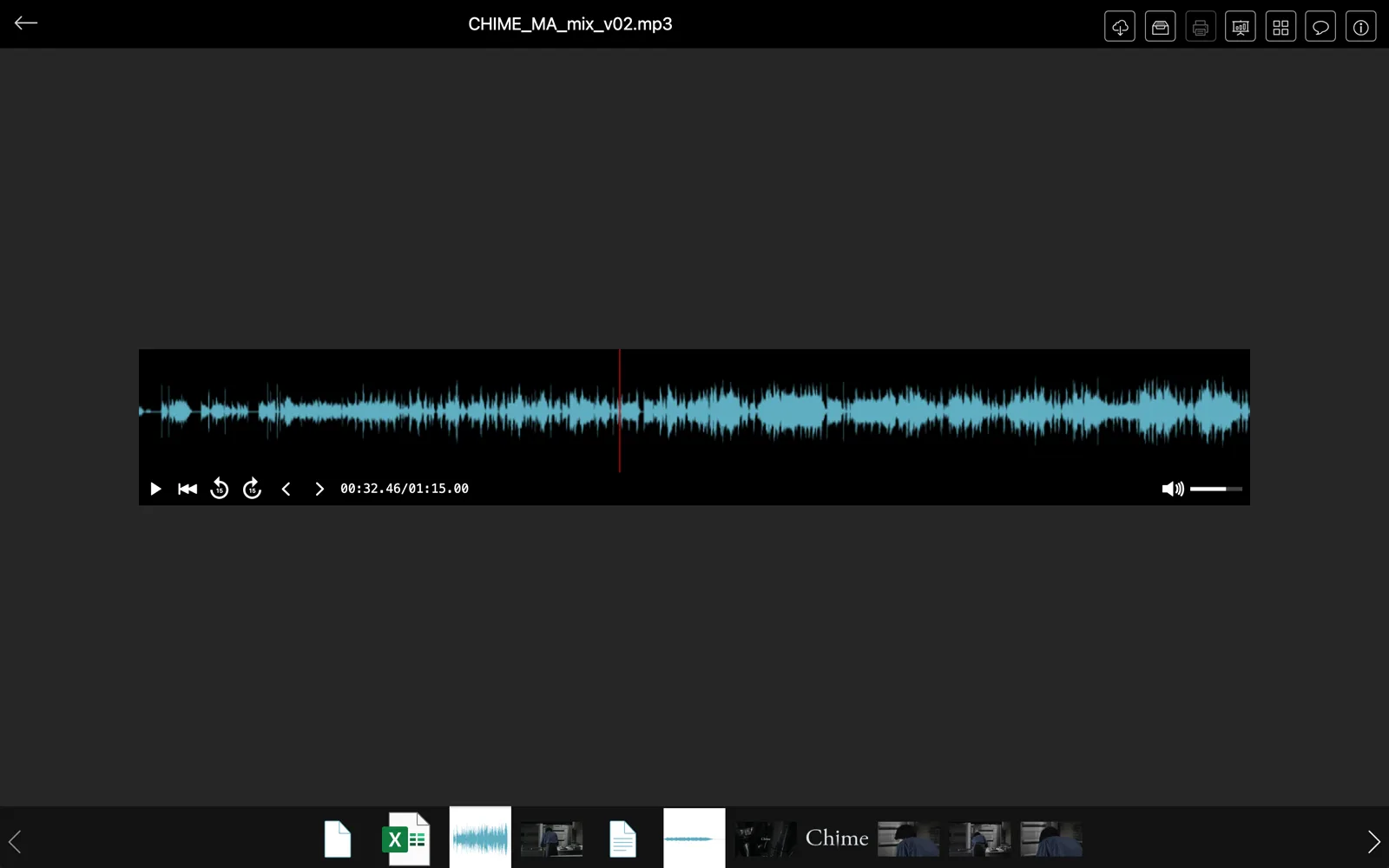Select the Chime title thumbnail
Screen dimensions: 1389x868
tap(837, 838)
